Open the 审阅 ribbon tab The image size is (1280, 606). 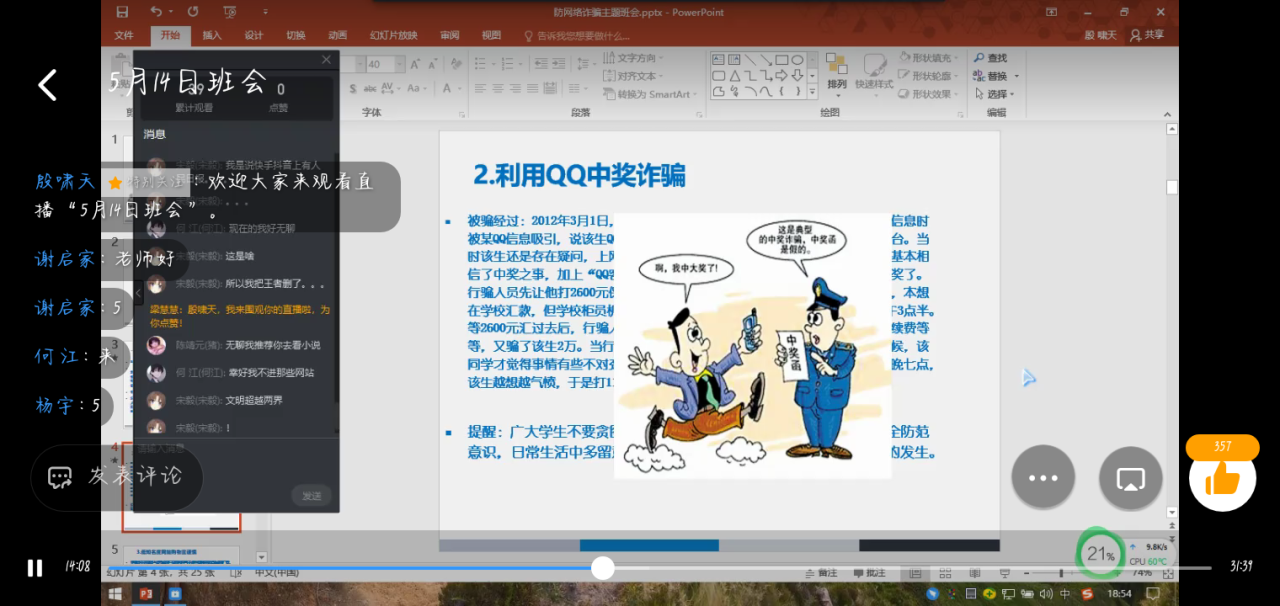pos(450,35)
